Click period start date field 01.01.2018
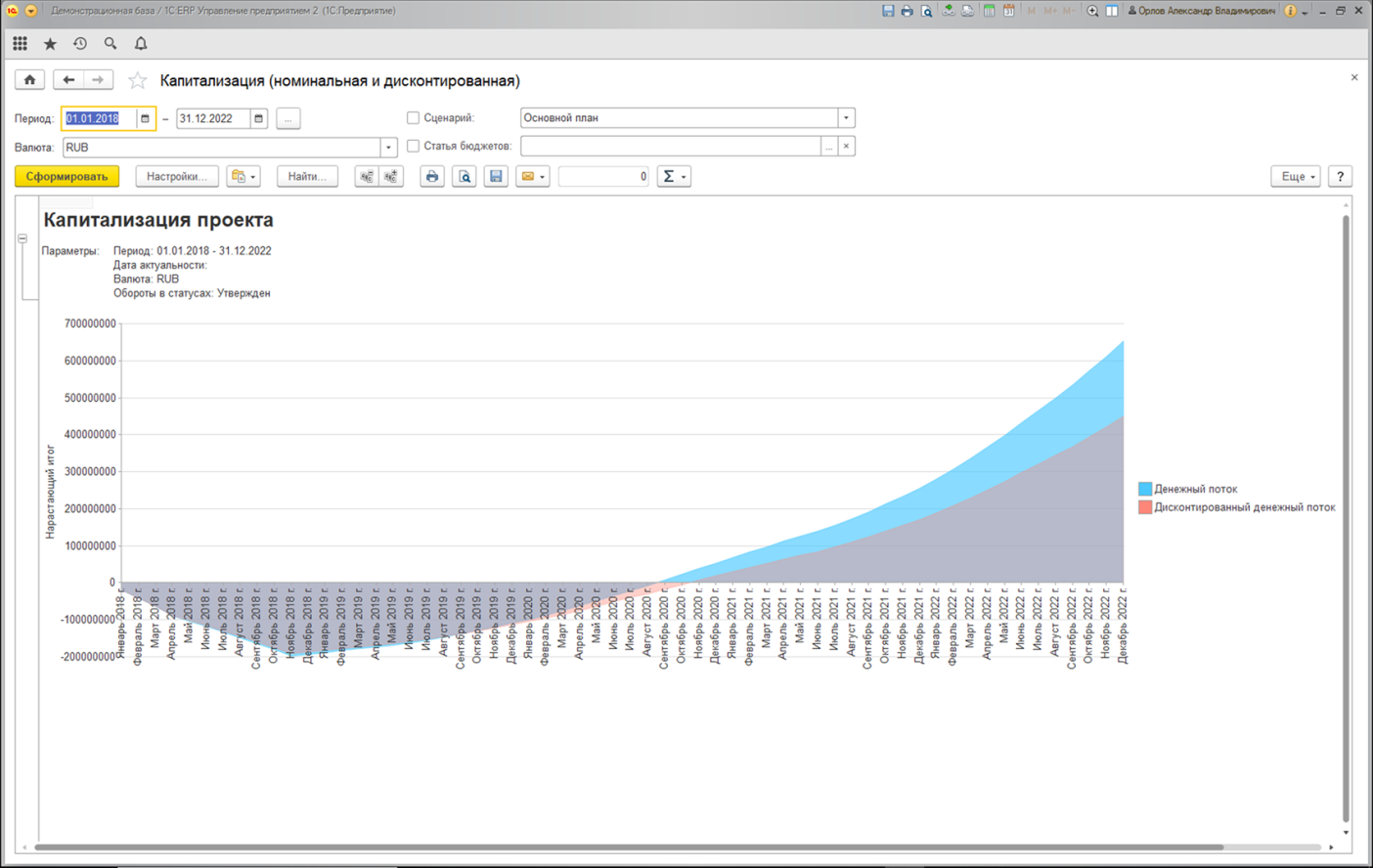1373x868 pixels. pyautogui.click(x=100, y=118)
